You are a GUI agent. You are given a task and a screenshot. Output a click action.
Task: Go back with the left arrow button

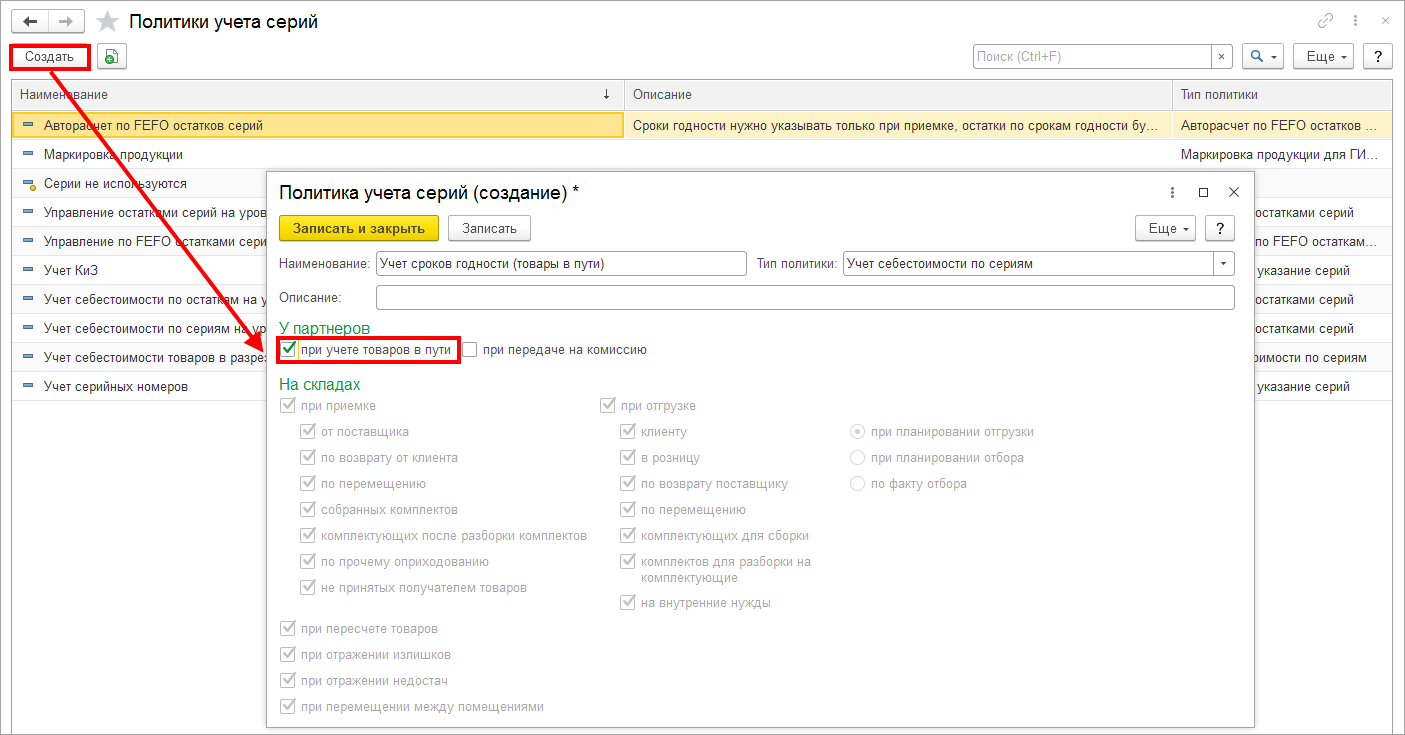click(29, 21)
